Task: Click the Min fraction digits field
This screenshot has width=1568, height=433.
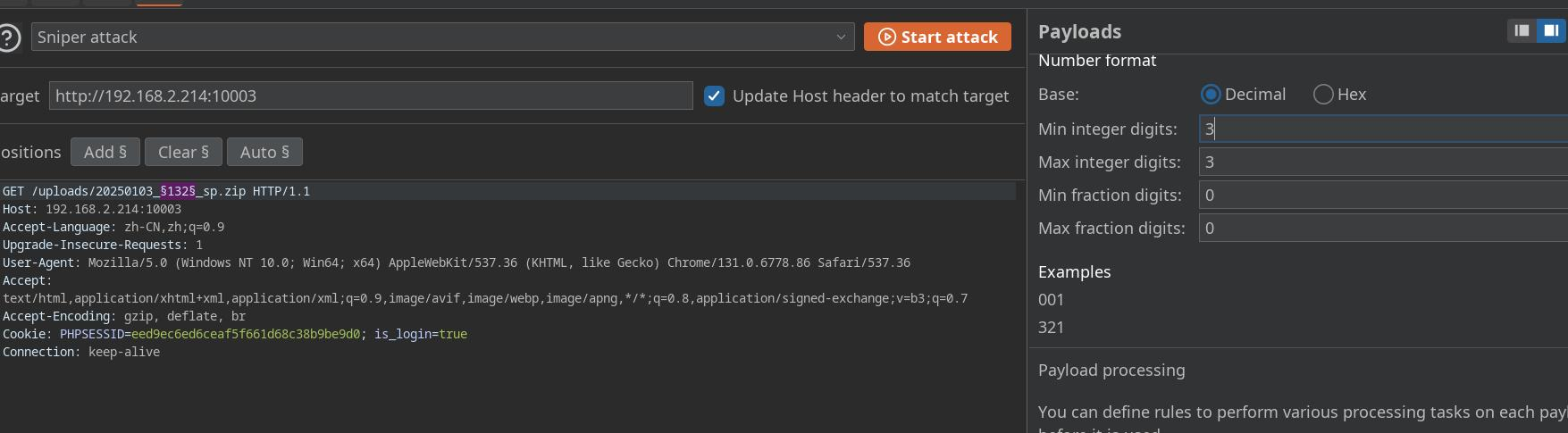Action: point(1382,195)
